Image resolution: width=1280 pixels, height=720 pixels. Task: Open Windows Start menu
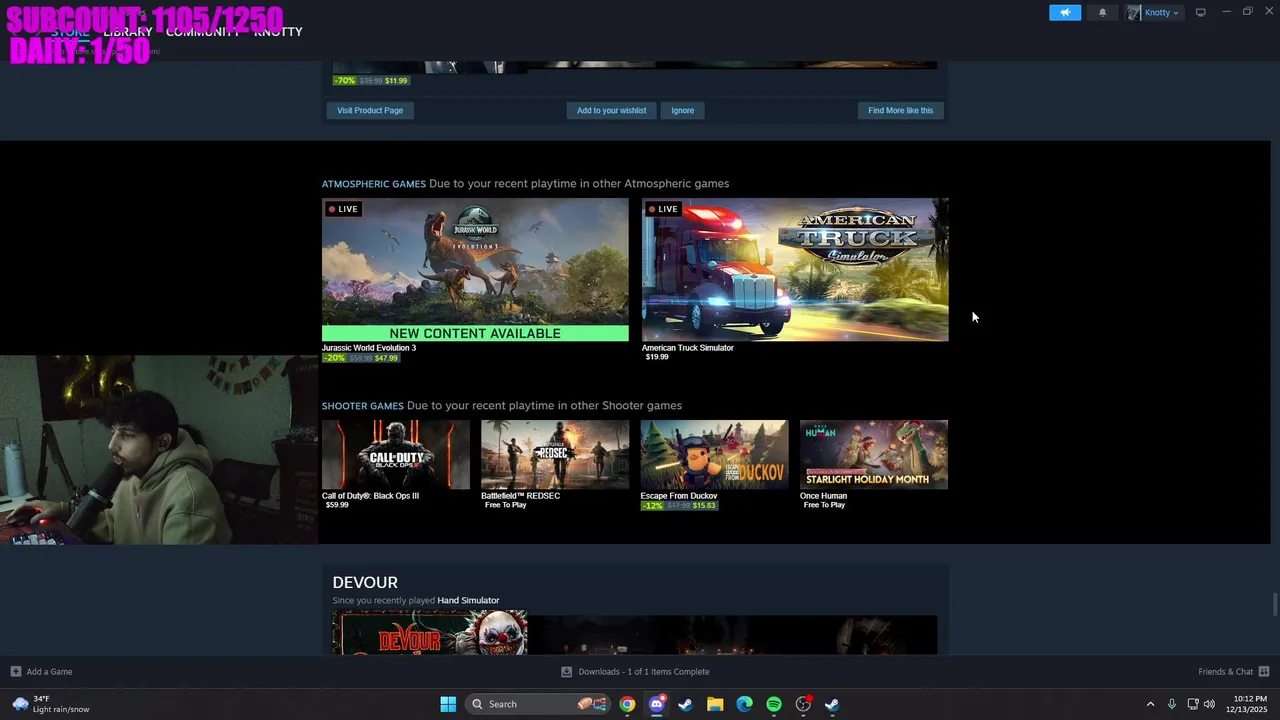(x=448, y=704)
